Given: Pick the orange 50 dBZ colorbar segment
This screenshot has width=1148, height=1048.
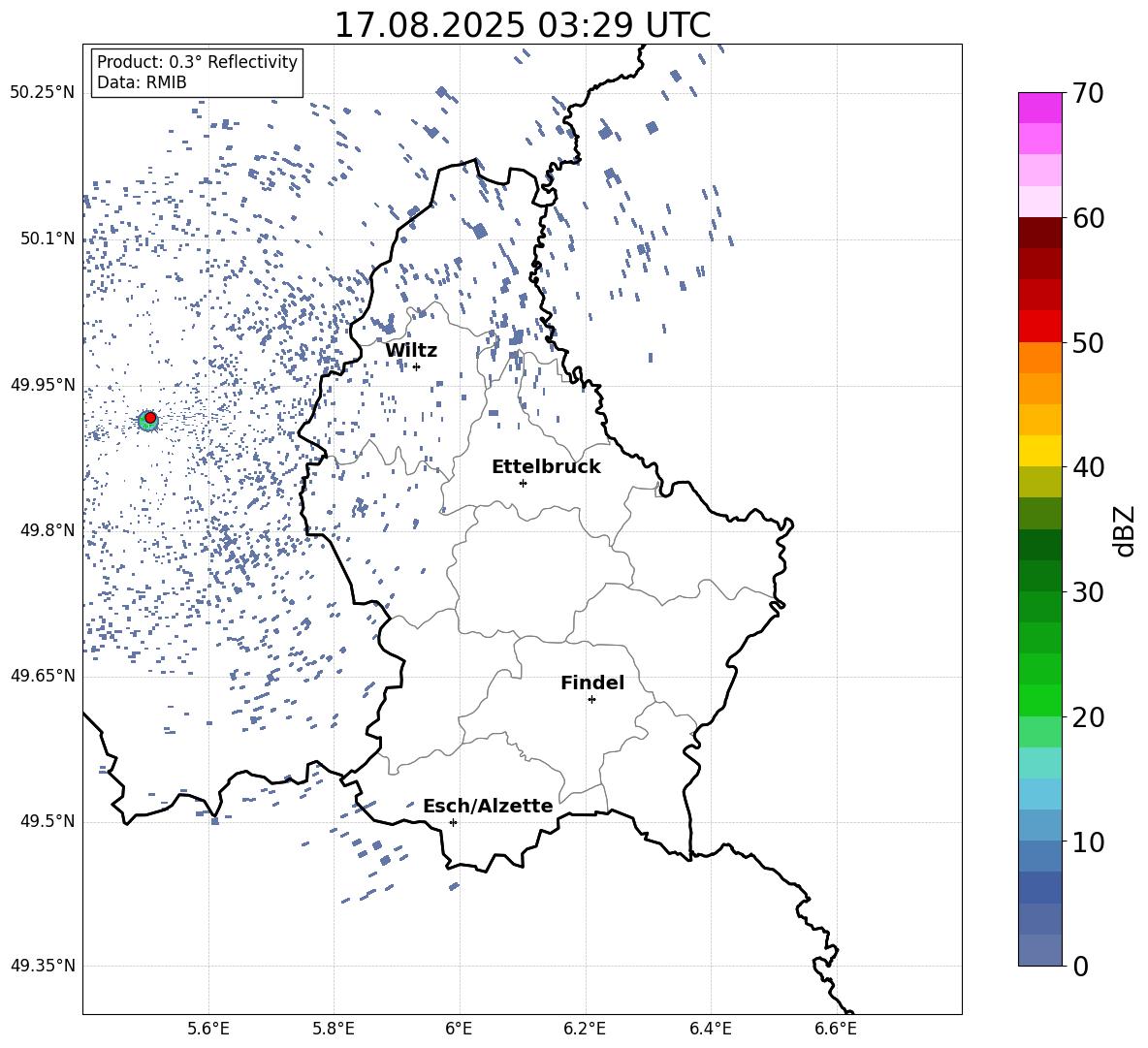Looking at the screenshot, I should click(1040, 358).
